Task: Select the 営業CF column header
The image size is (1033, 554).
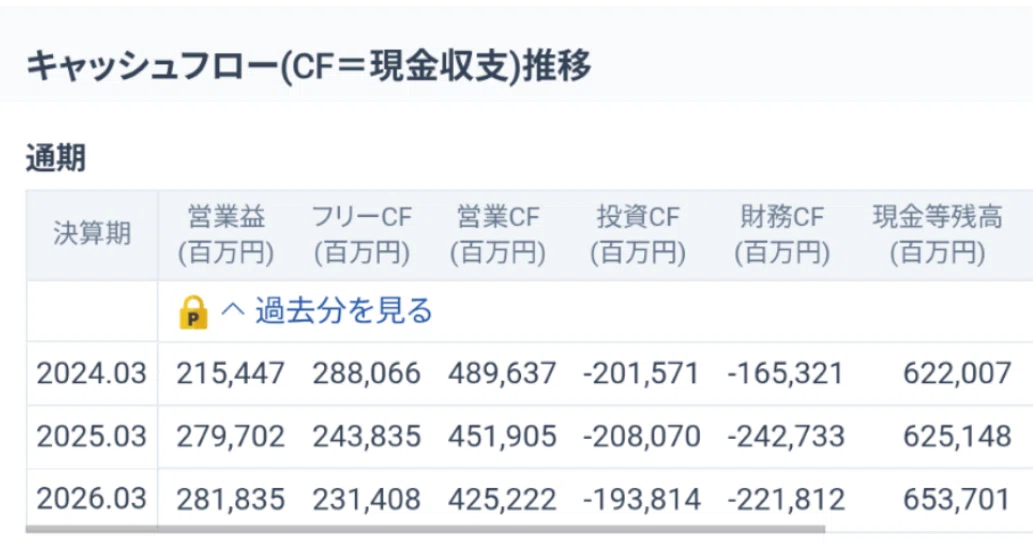Action: 498,235
